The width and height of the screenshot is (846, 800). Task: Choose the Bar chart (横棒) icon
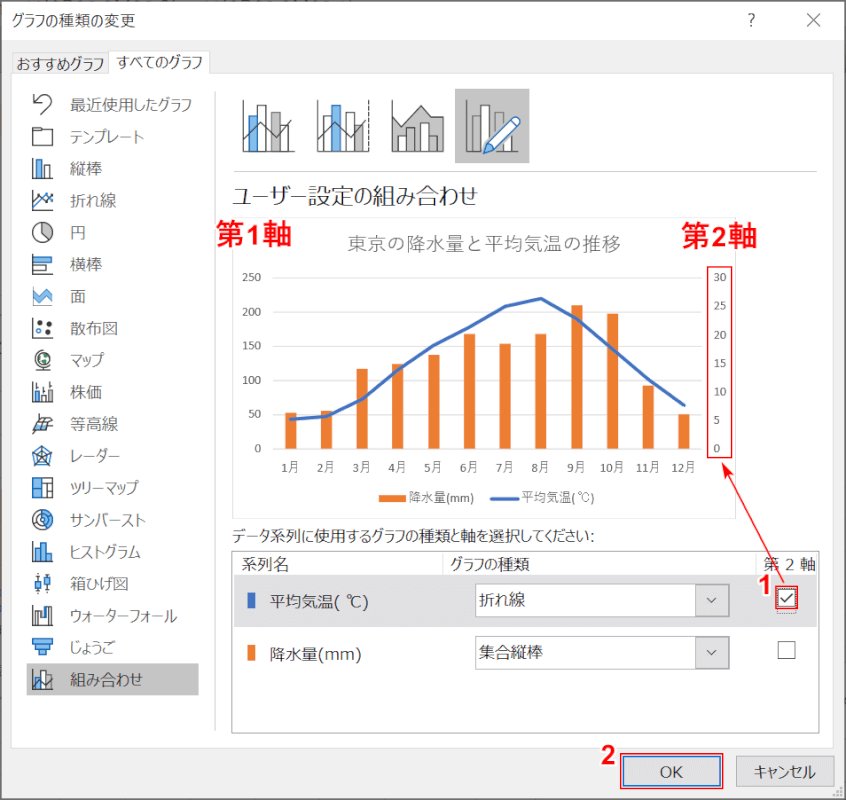42,264
